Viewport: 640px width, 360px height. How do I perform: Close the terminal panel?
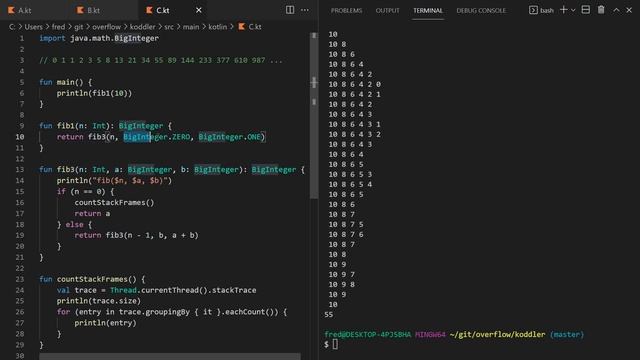coord(629,10)
